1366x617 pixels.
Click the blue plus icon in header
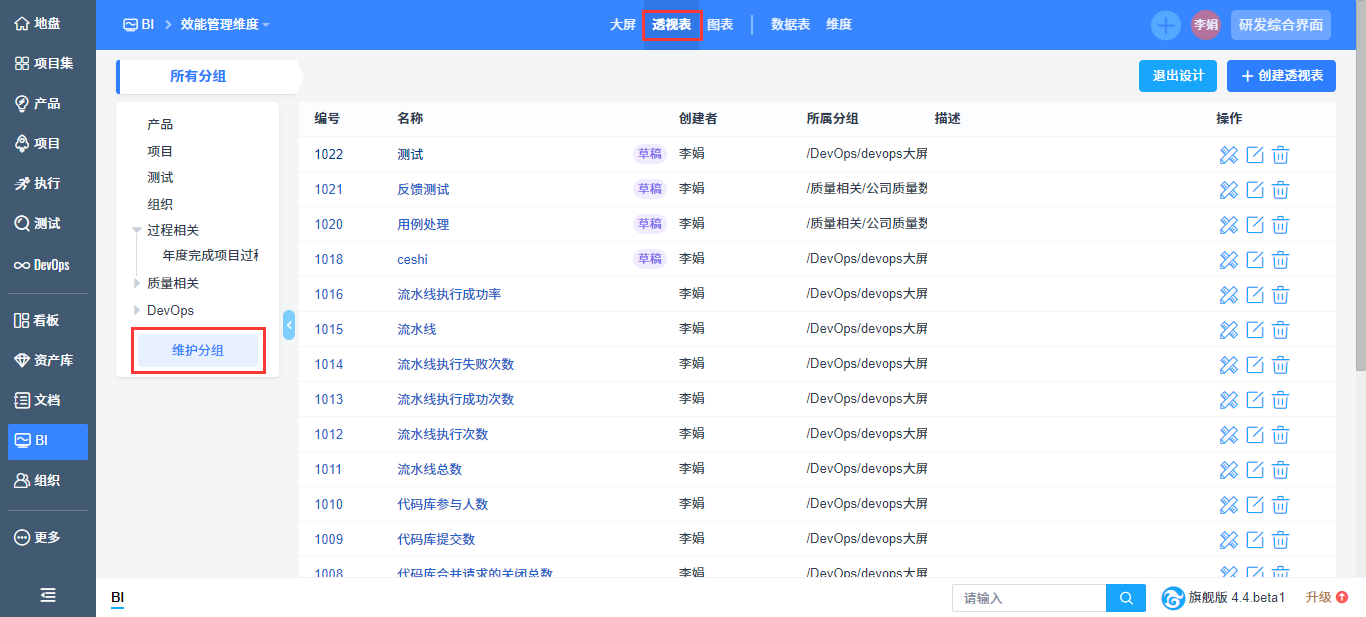click(x=1166, y=25)
